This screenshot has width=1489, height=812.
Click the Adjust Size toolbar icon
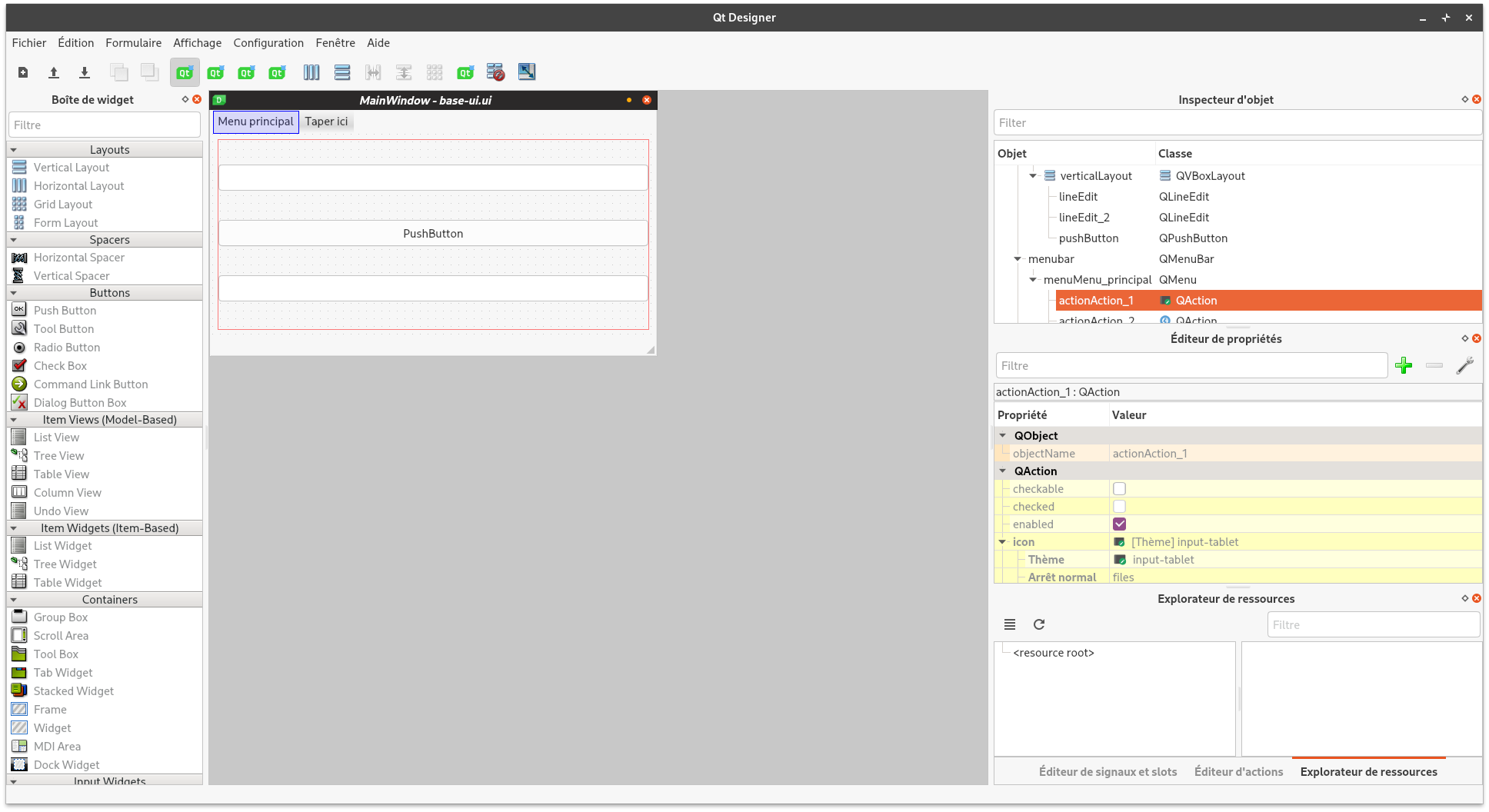tap(526, 72)
